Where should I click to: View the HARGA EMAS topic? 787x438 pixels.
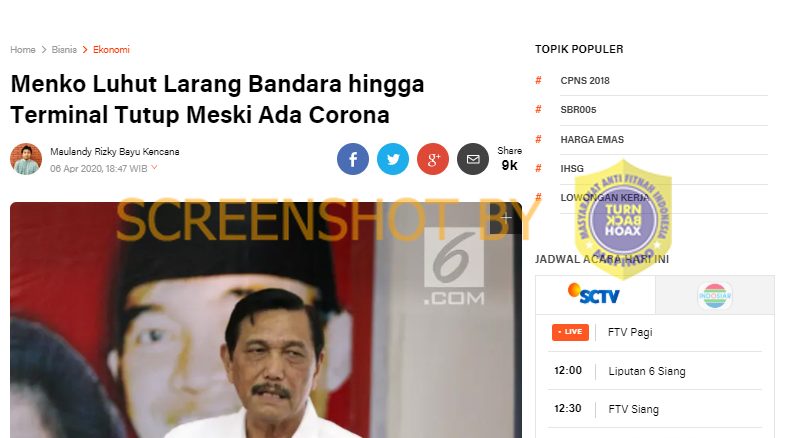592,139
